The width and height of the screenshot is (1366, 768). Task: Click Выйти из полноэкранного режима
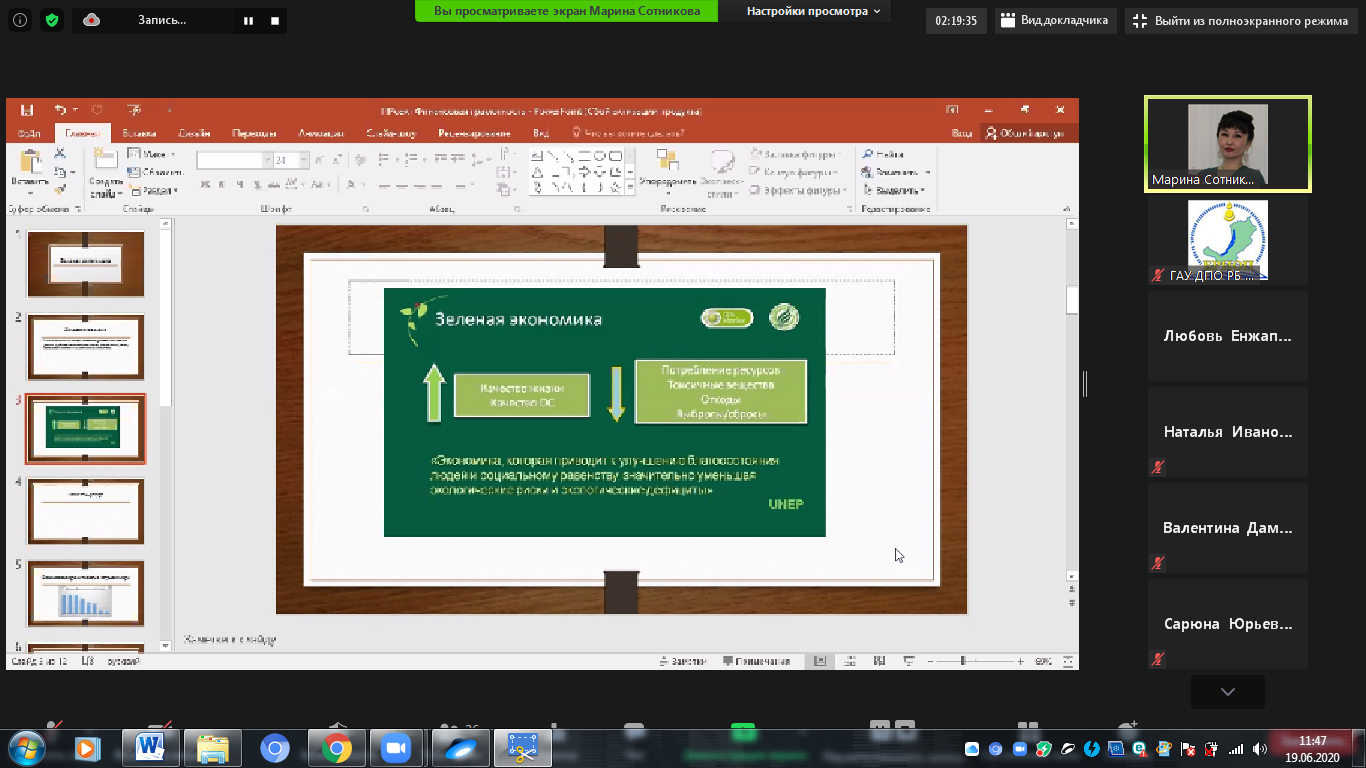tap(1241, 20)
